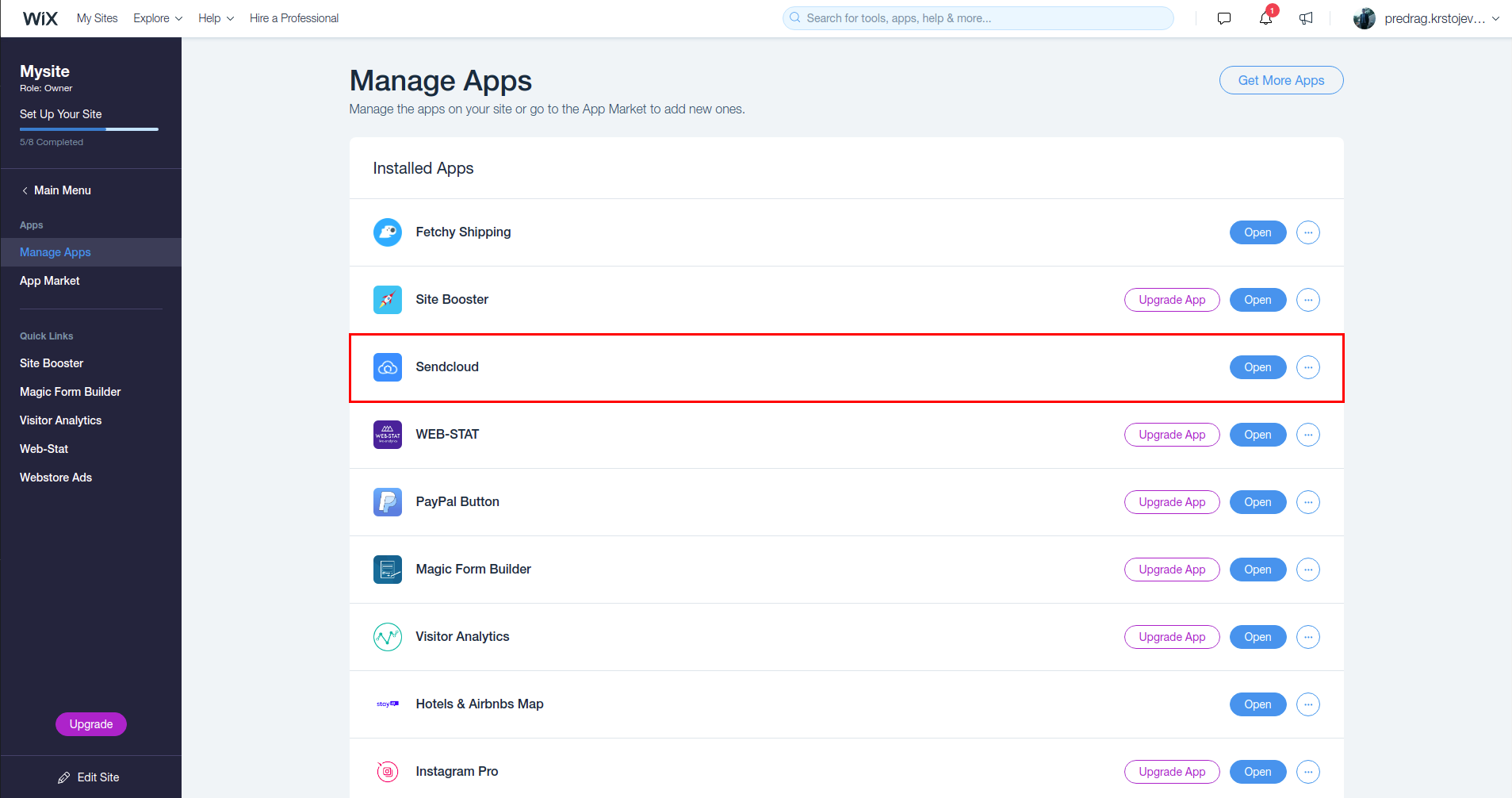Click the Magic Form Builder app icon
Image resolution: width=1512 pixels, height=798 pixels.
[388, 570]
